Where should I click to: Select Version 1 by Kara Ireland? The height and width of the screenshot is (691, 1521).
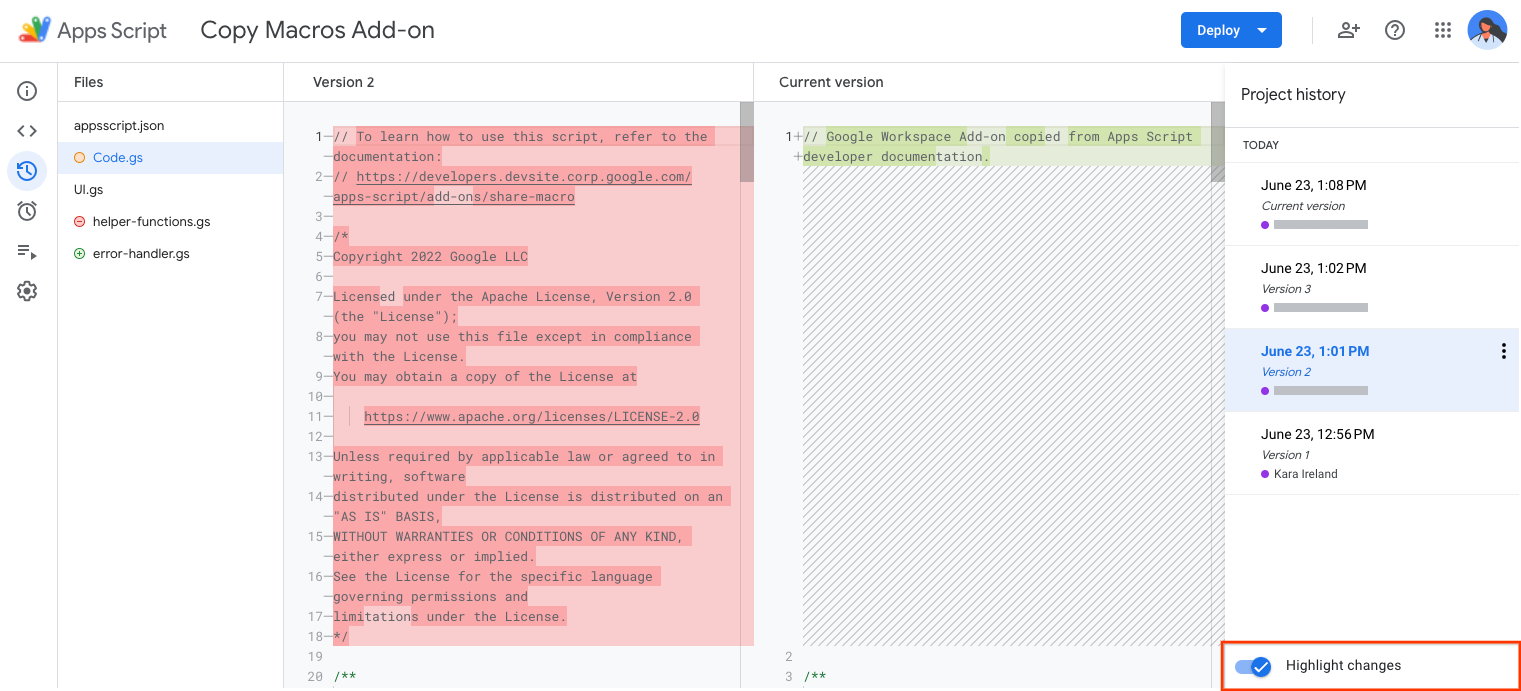point(1314,453)
